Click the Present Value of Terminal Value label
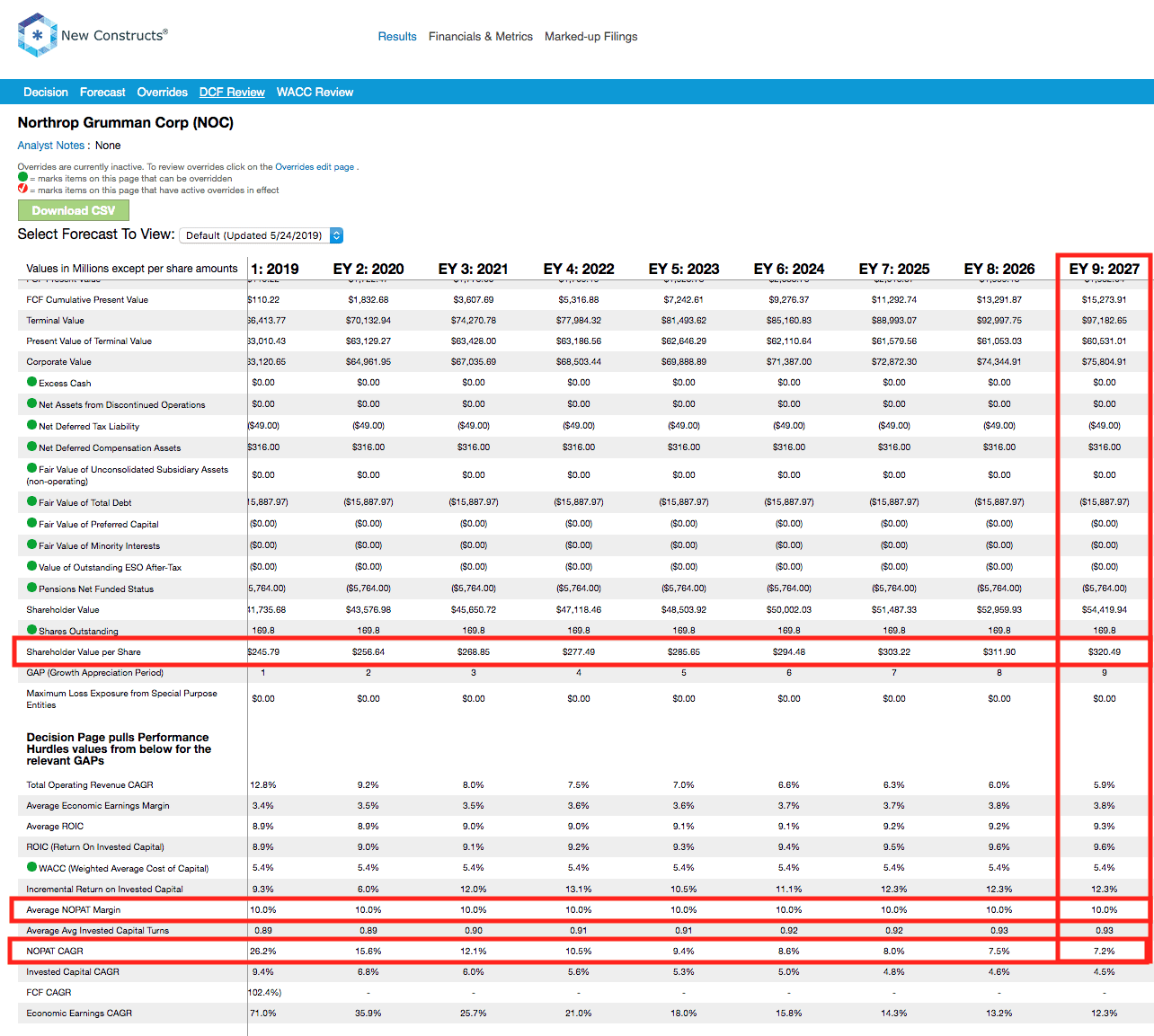1154x1036 pixels. [89, 341]
